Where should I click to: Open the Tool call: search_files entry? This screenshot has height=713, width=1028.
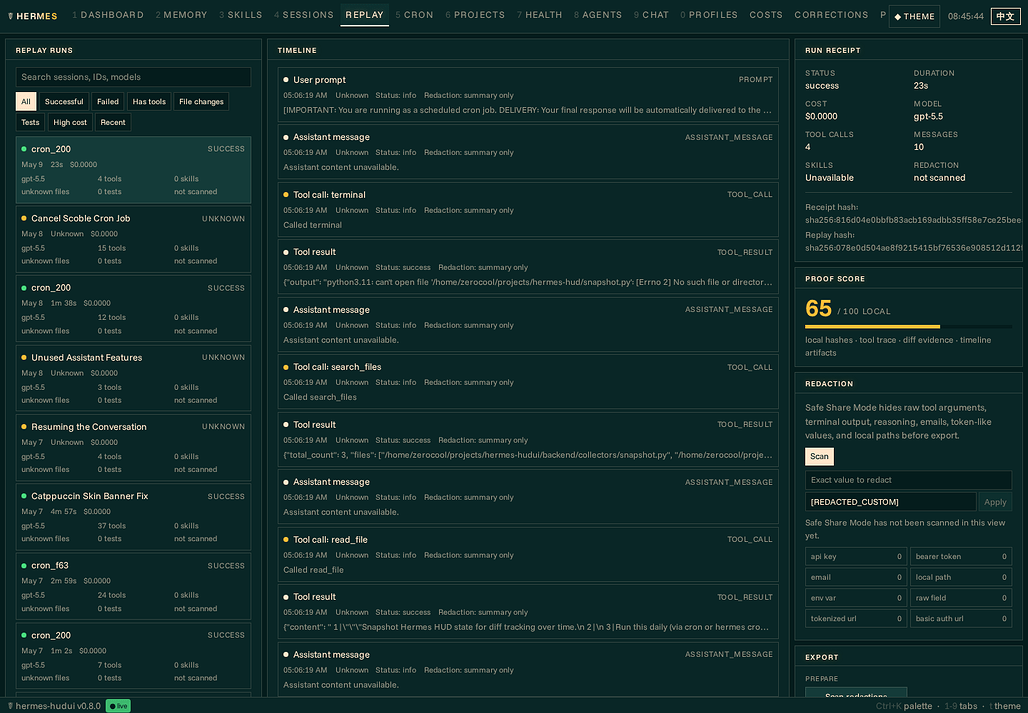(x=528, y=382)
